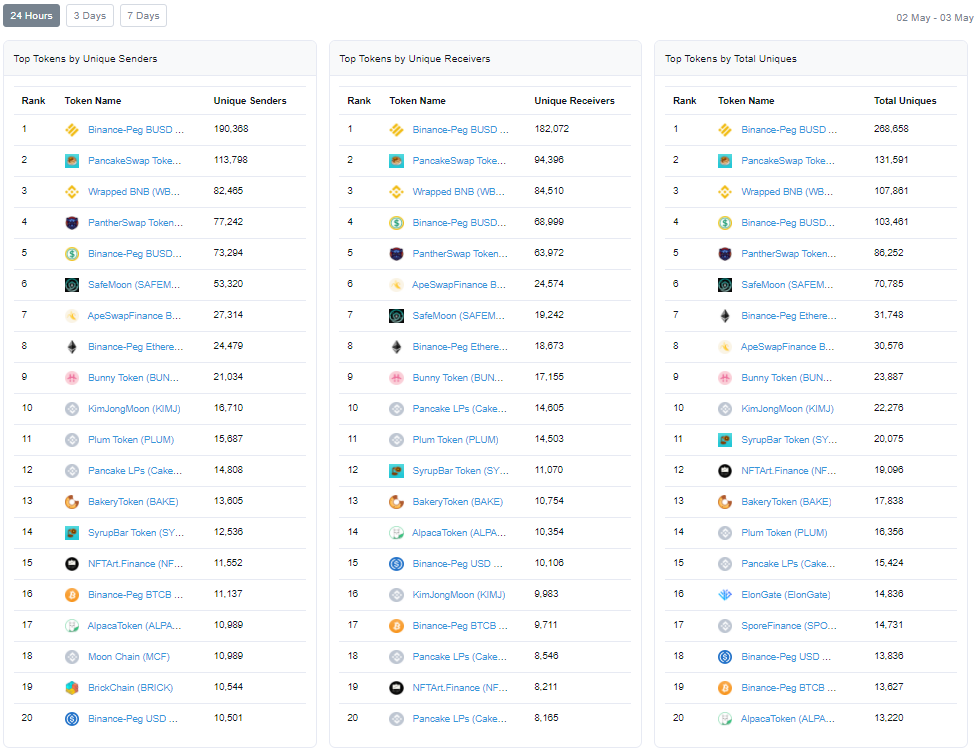Image resolution: width=977 pixels, height=755 pixels.
Task: Click the 8,165 unique receivers value
Action: (x=546, y=718)
